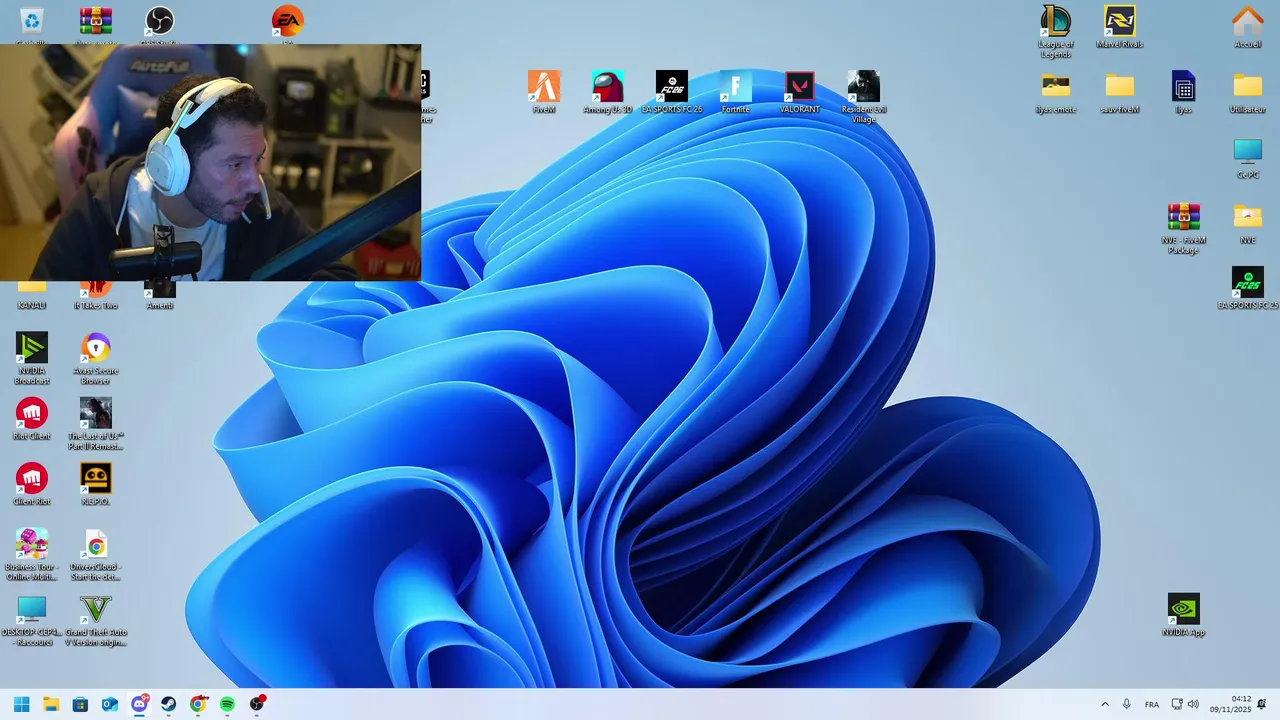Open NVIDIA Broadcast shortcut
The image size is (1280, 720).
tap(32, 358)
